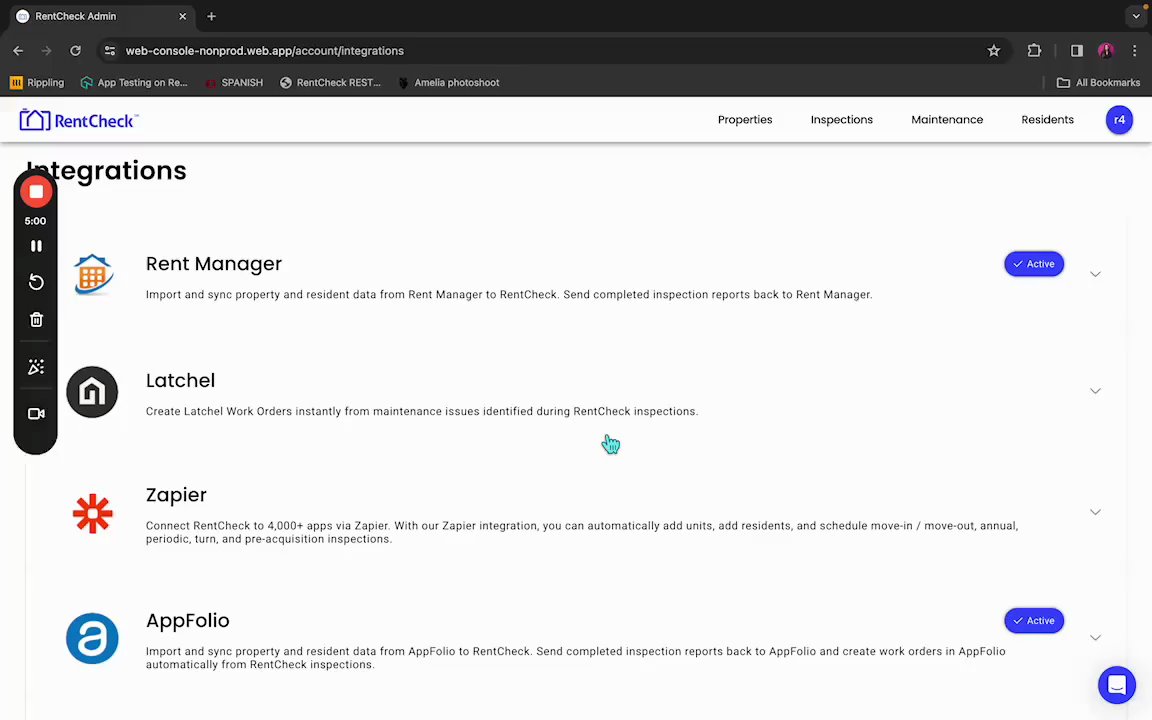Click the Rent Manager heading
Image resolution: width=1152 pixels, height=720 pixels.
coord(214,264)
